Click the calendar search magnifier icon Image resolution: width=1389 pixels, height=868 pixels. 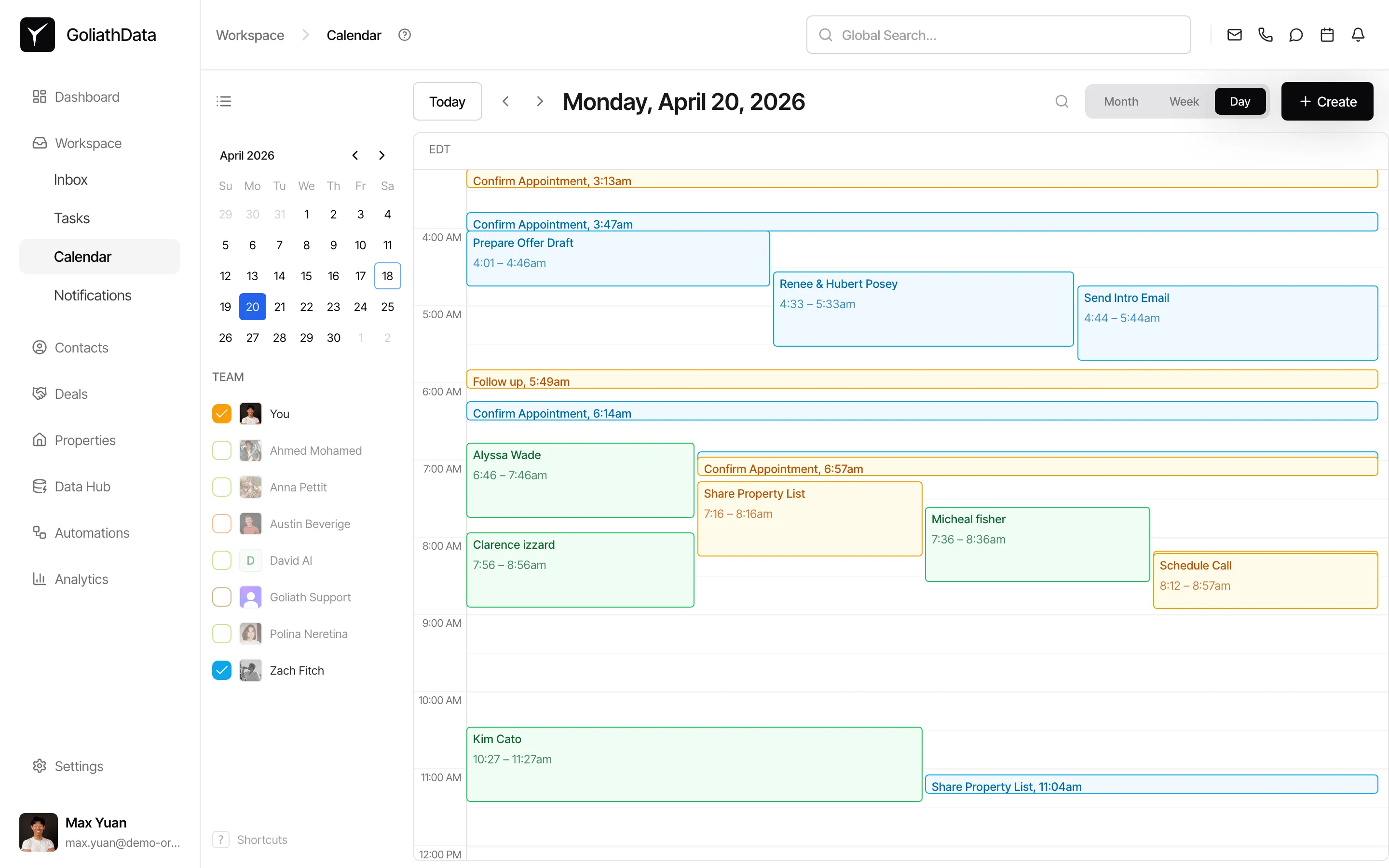(1062, 102)
